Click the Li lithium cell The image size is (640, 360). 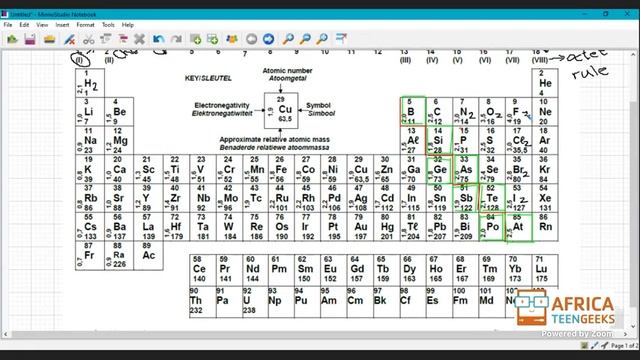click(x=90, y=111)
